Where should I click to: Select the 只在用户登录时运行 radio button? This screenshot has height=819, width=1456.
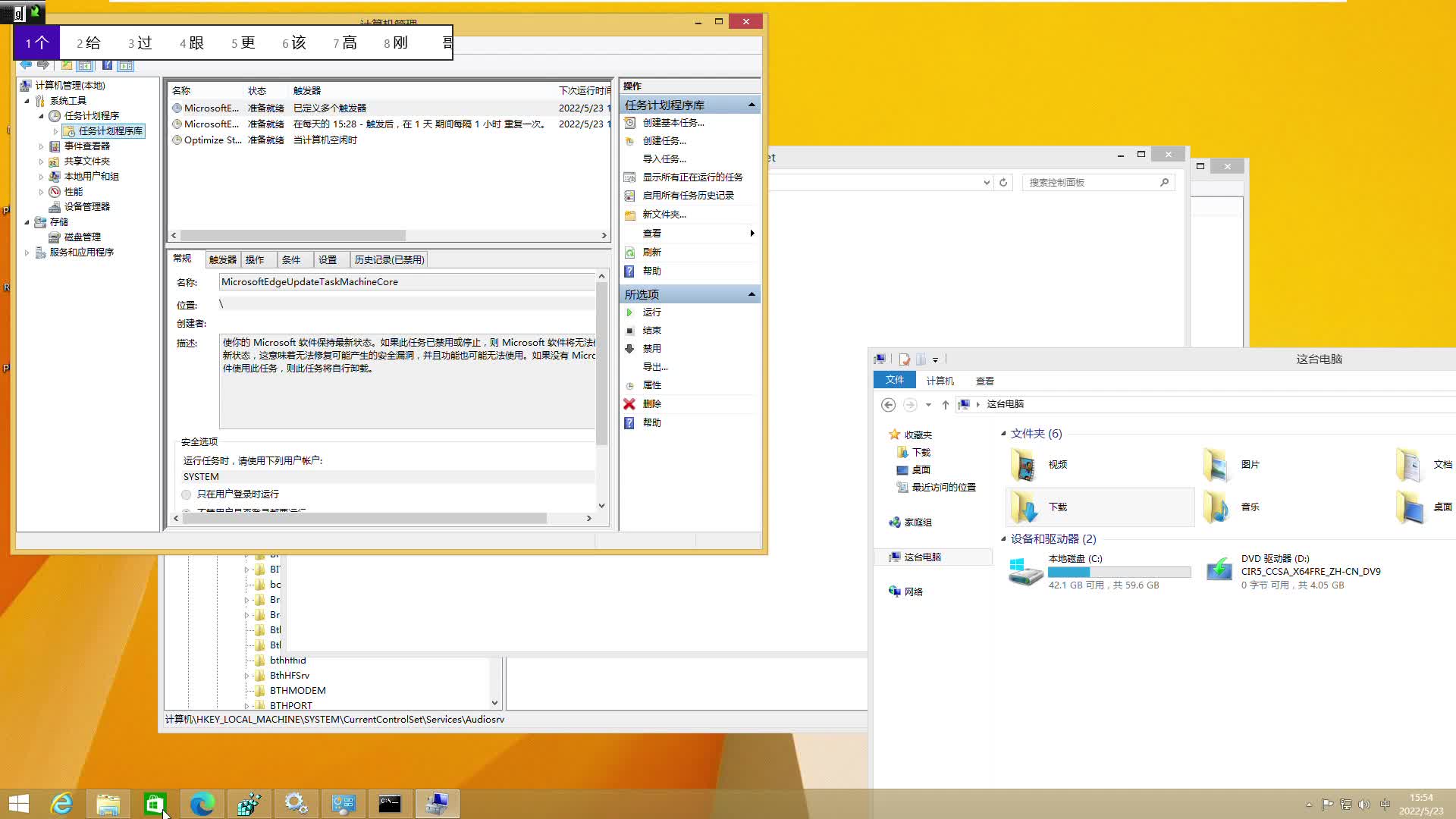pos(187,494)
